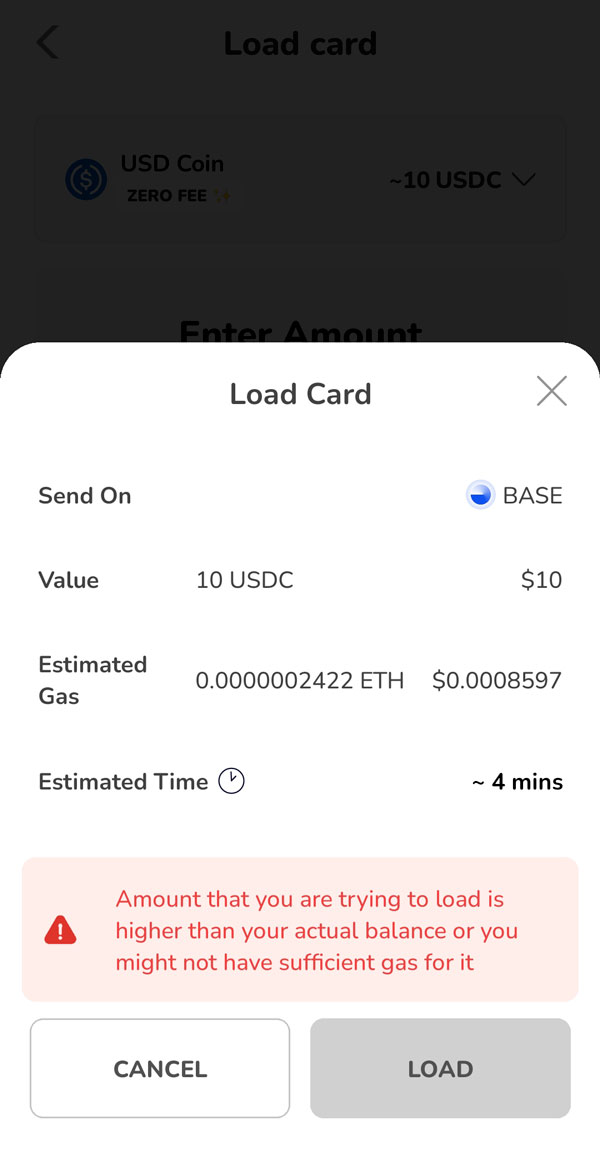Click the clock icon beside Estimated Time
This screenshot has width=600, height=1168.
231,781
